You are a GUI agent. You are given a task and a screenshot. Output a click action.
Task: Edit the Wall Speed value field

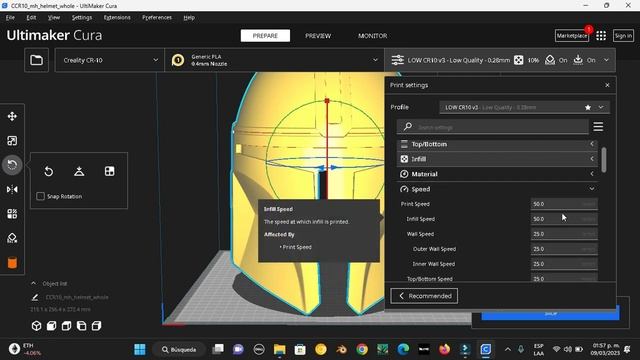point(564,234)
